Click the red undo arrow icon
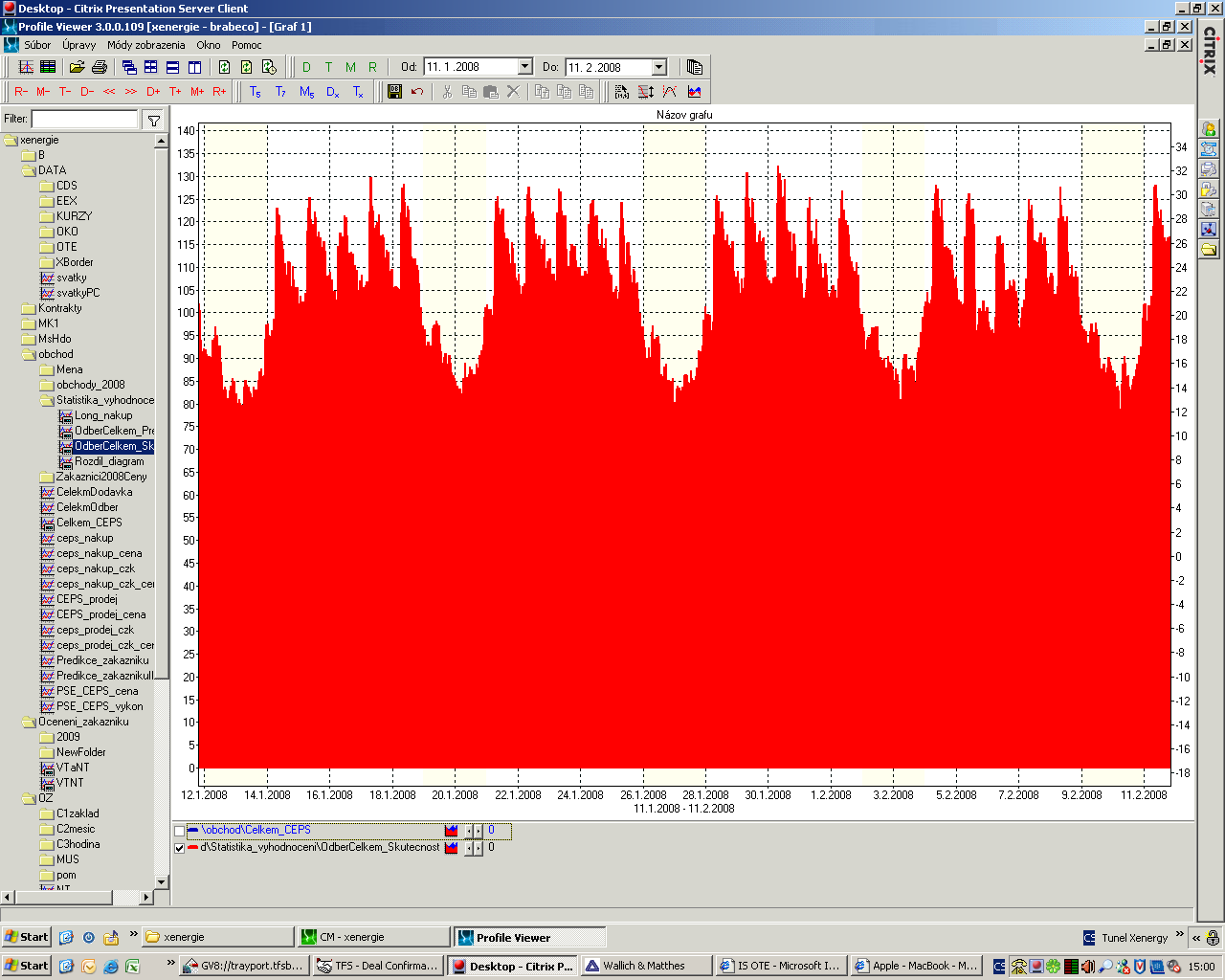Viewport: 1225px width, 980px height. point(416,92)
